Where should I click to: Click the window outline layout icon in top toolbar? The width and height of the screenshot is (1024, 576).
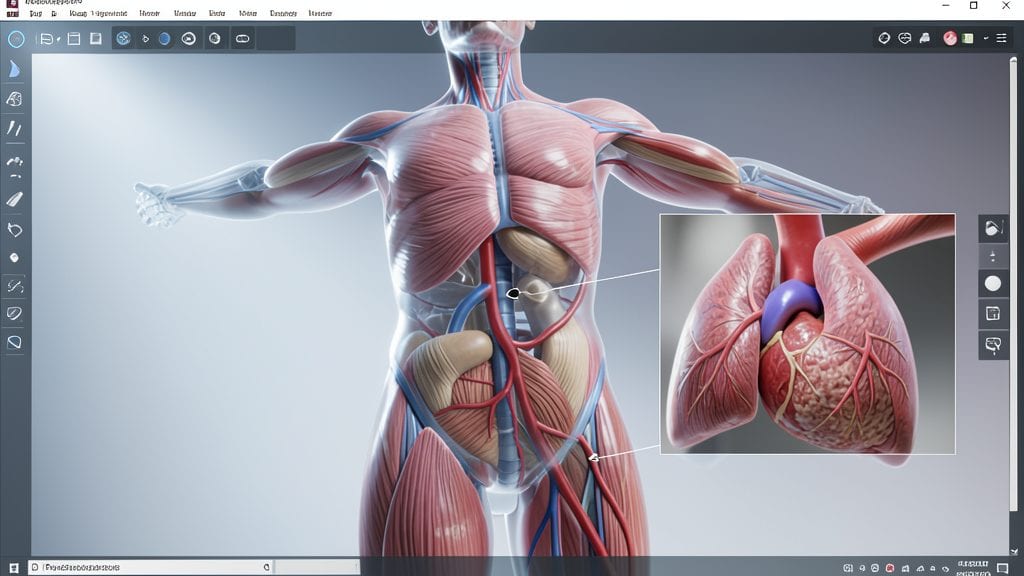(x=74, y=39)
